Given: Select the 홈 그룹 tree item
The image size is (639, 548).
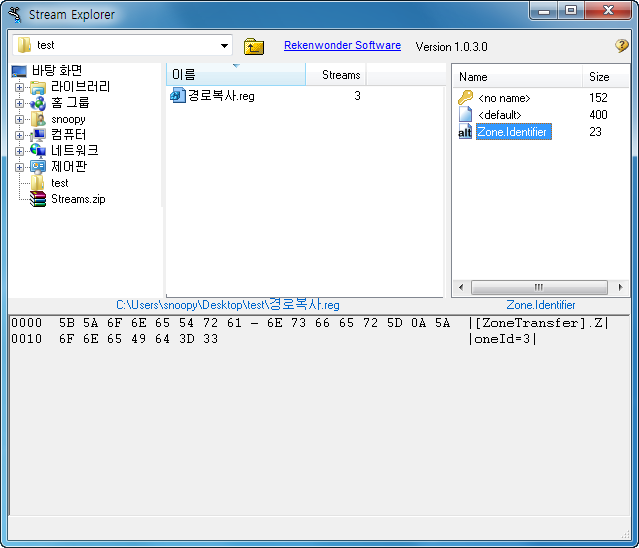Looking at the screenshot, I should pyautogui.click(x=70, y=103).
